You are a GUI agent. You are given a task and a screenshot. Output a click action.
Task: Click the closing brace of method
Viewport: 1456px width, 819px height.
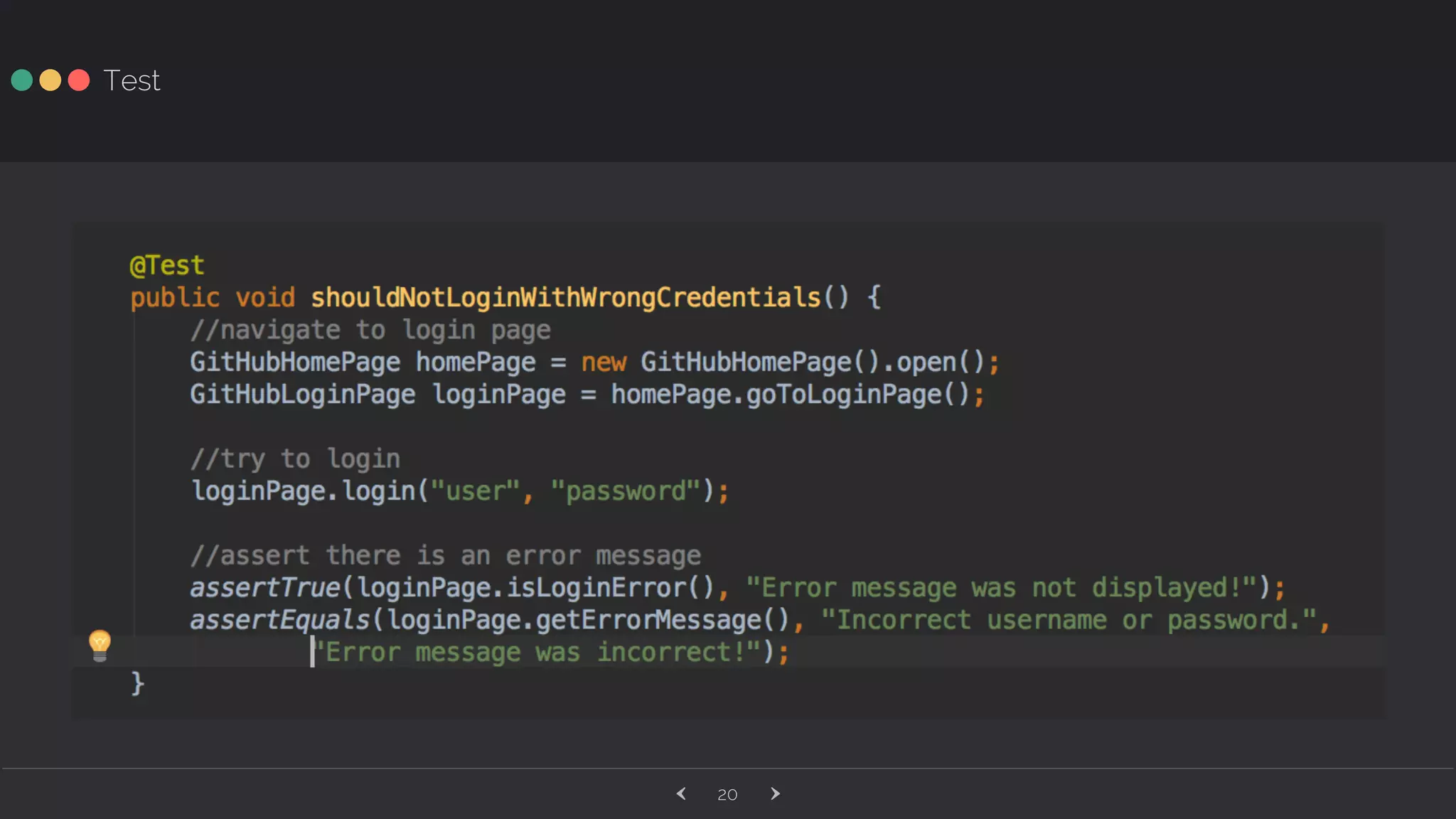[x=138, y=683]
